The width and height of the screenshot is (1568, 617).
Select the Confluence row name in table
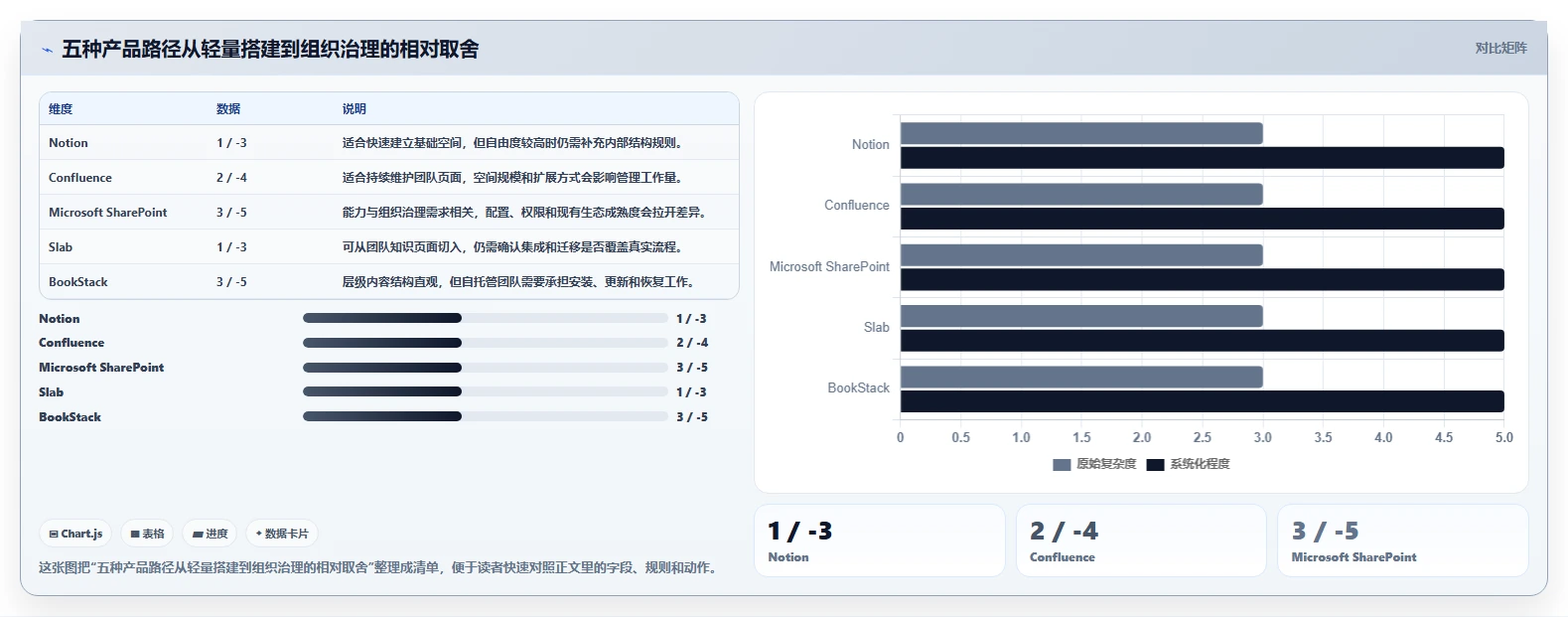pyautogui.click(x=80, y=178)
